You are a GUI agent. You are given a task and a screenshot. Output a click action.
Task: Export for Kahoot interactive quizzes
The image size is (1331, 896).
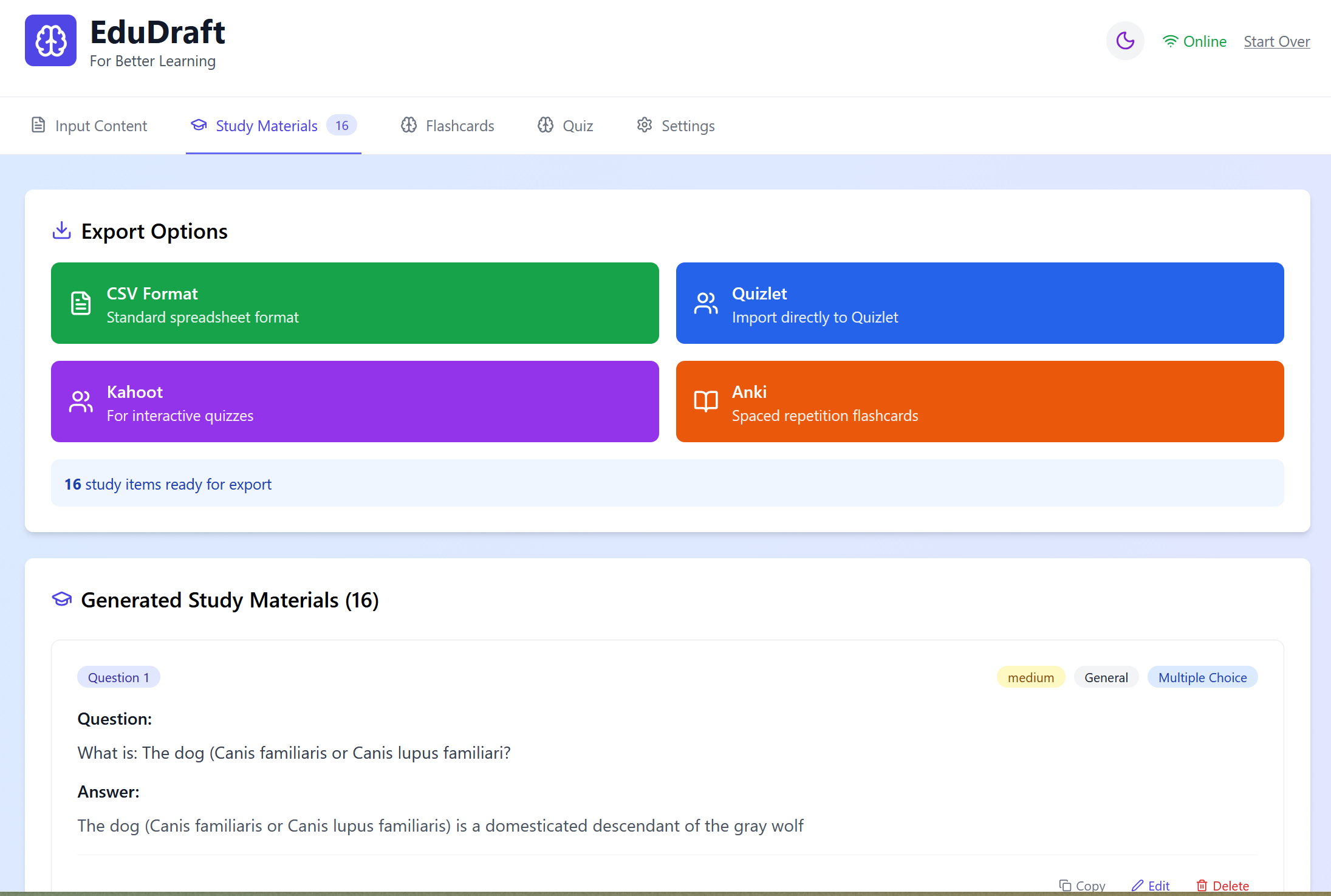[355, 402]
